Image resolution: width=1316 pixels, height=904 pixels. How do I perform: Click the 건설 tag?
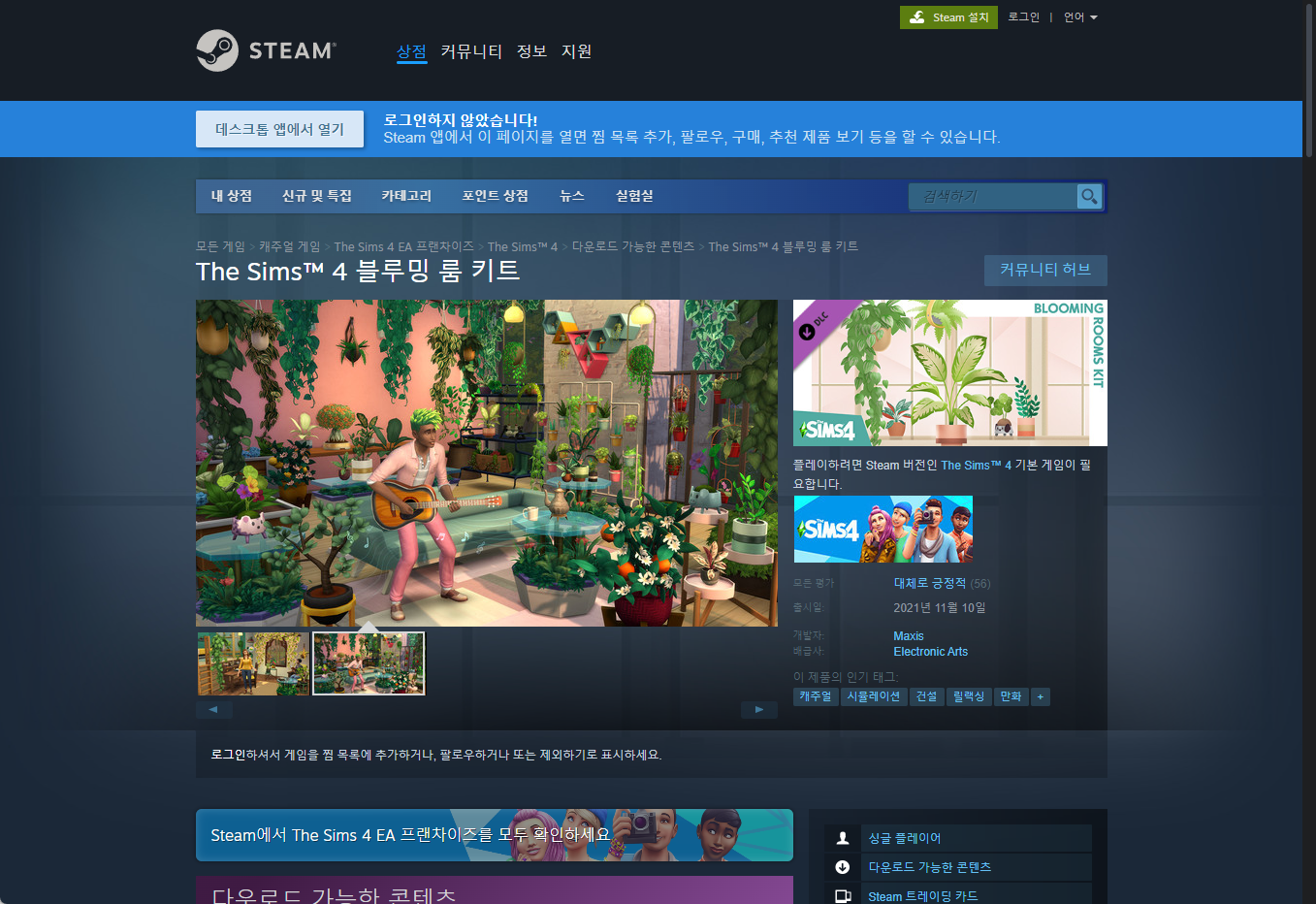[x=926, y=696]
